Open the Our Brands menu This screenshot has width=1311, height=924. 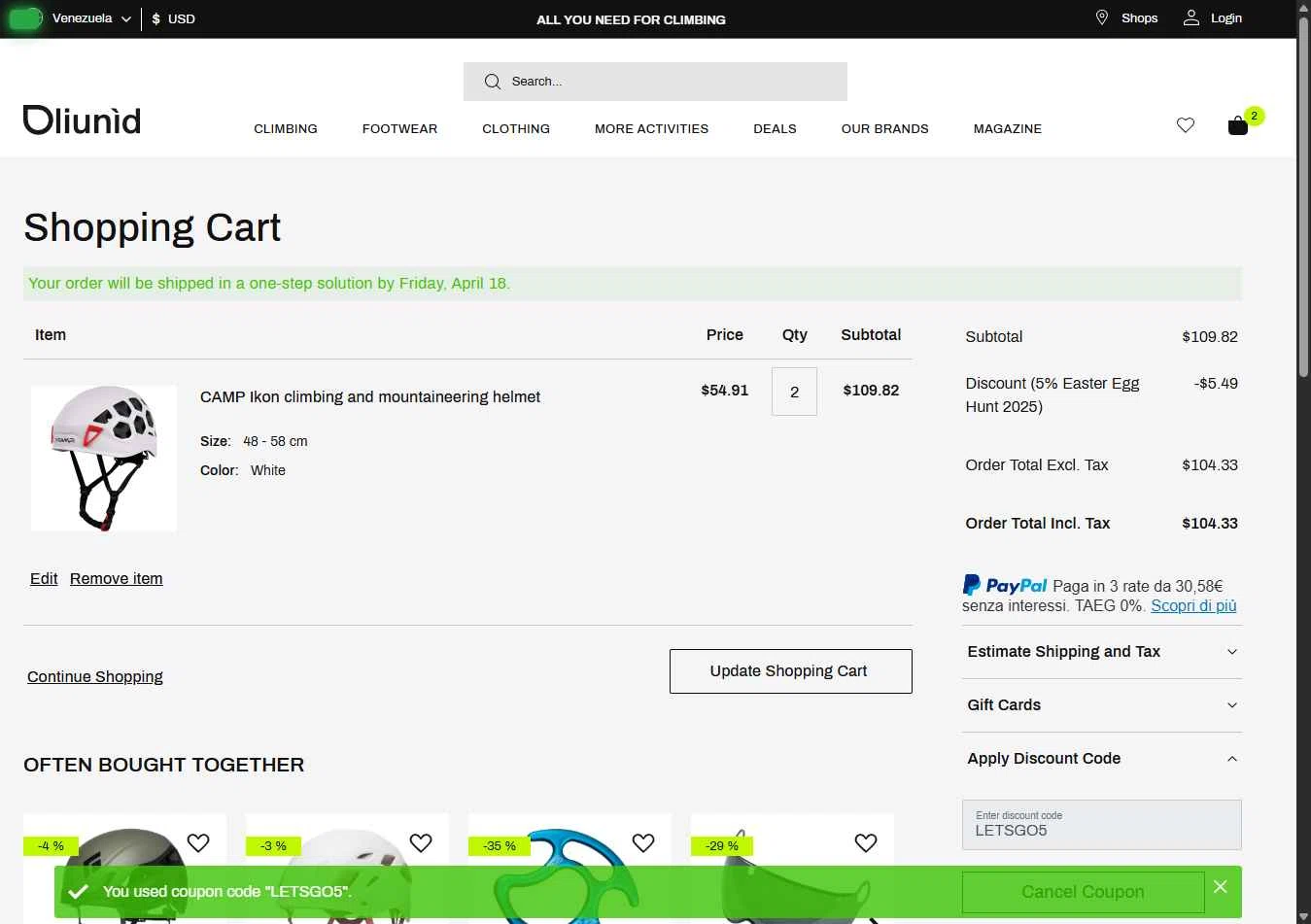tap(885, 128)
